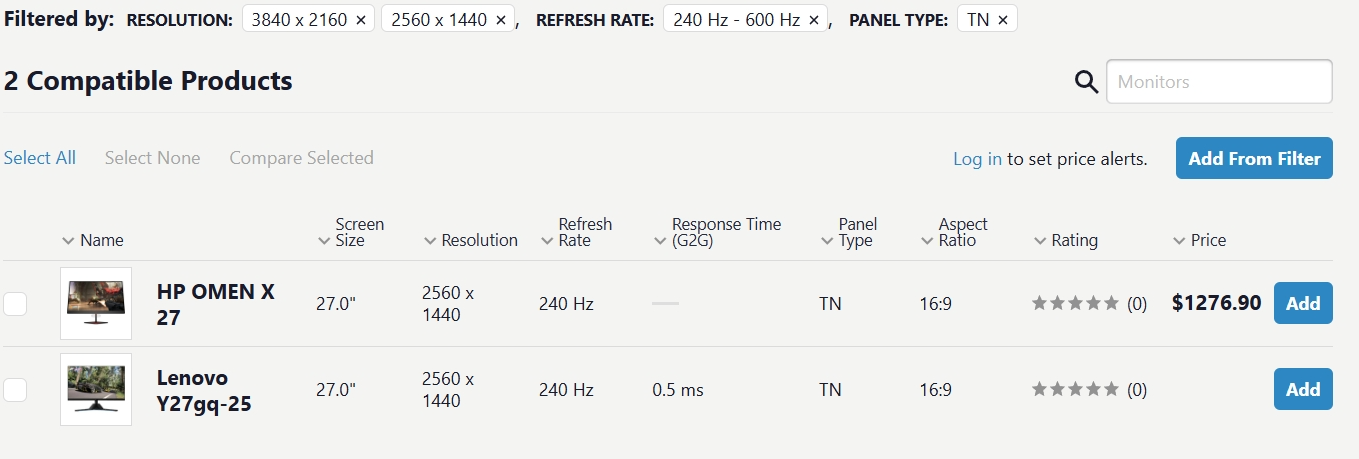
Task: Click the search magnifier icon
Action: pyautogui.click(x=1086, y=82)
